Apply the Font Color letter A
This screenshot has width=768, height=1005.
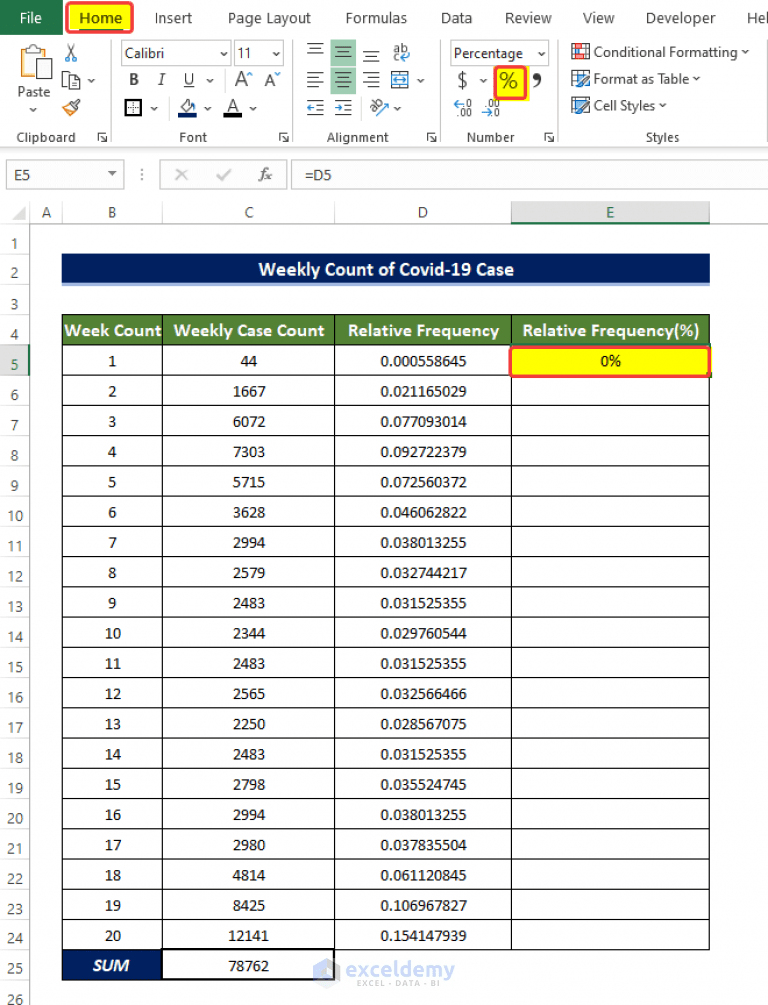[233, 108]
